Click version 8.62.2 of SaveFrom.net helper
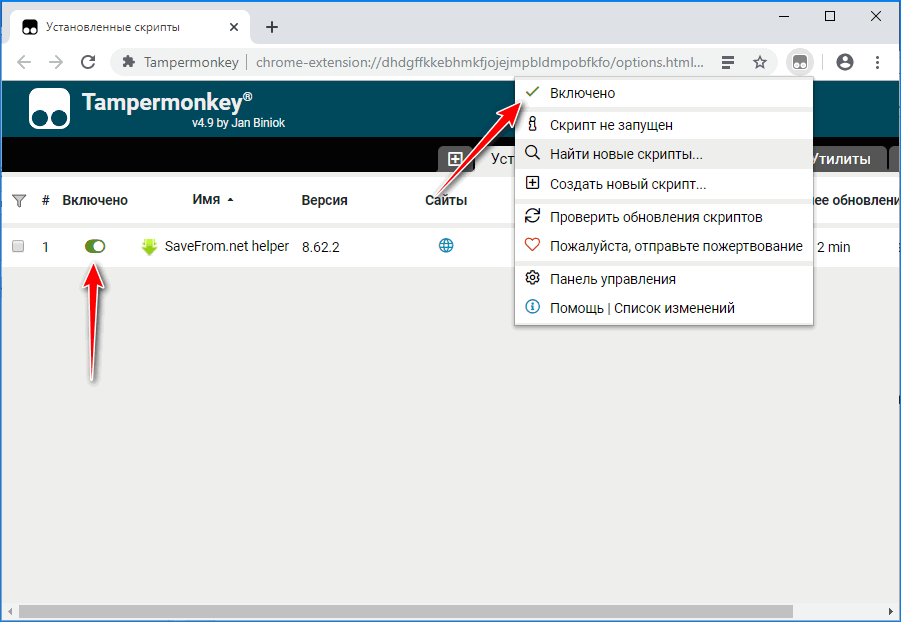The height and width of the screenshot is (622, 901). coord(321,247)
